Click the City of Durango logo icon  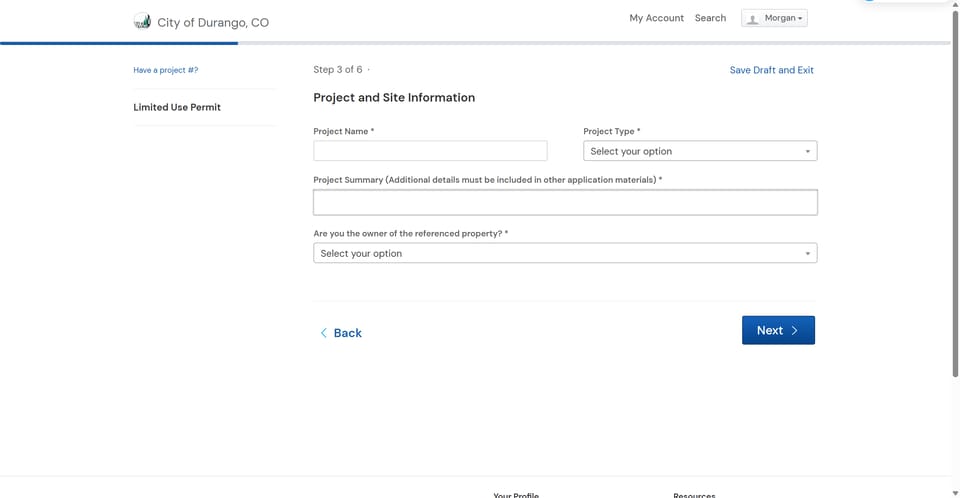pyautogui.click(x=142, y=21)
